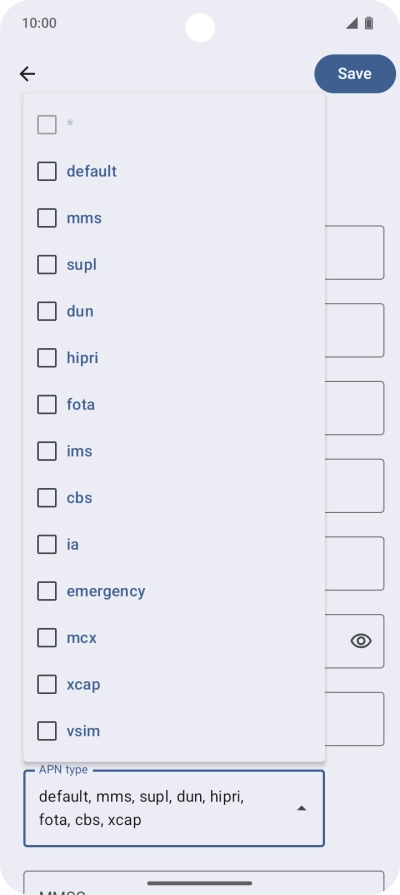This screenshot has width=400, height=895.
Task: Tap the back arrow icon
Action: (x=27, y=74)
